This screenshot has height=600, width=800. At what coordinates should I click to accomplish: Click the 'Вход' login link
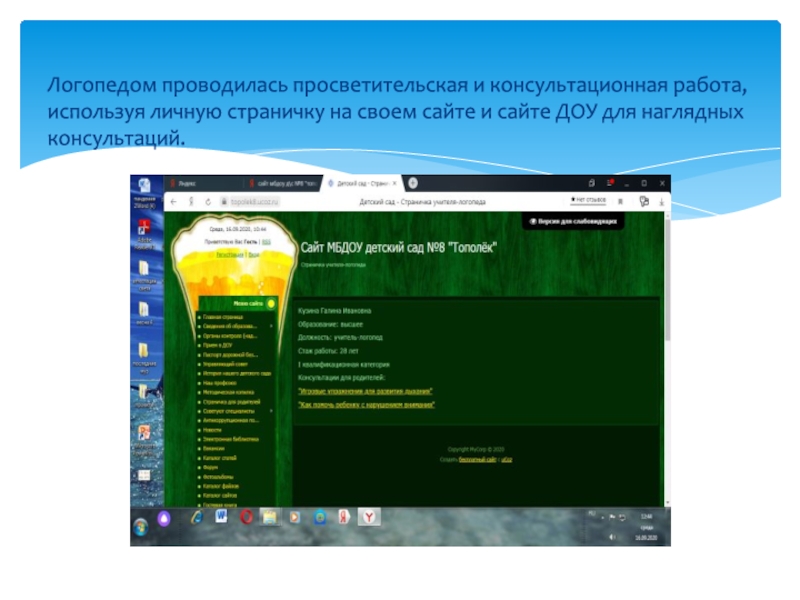coord(254,255)
